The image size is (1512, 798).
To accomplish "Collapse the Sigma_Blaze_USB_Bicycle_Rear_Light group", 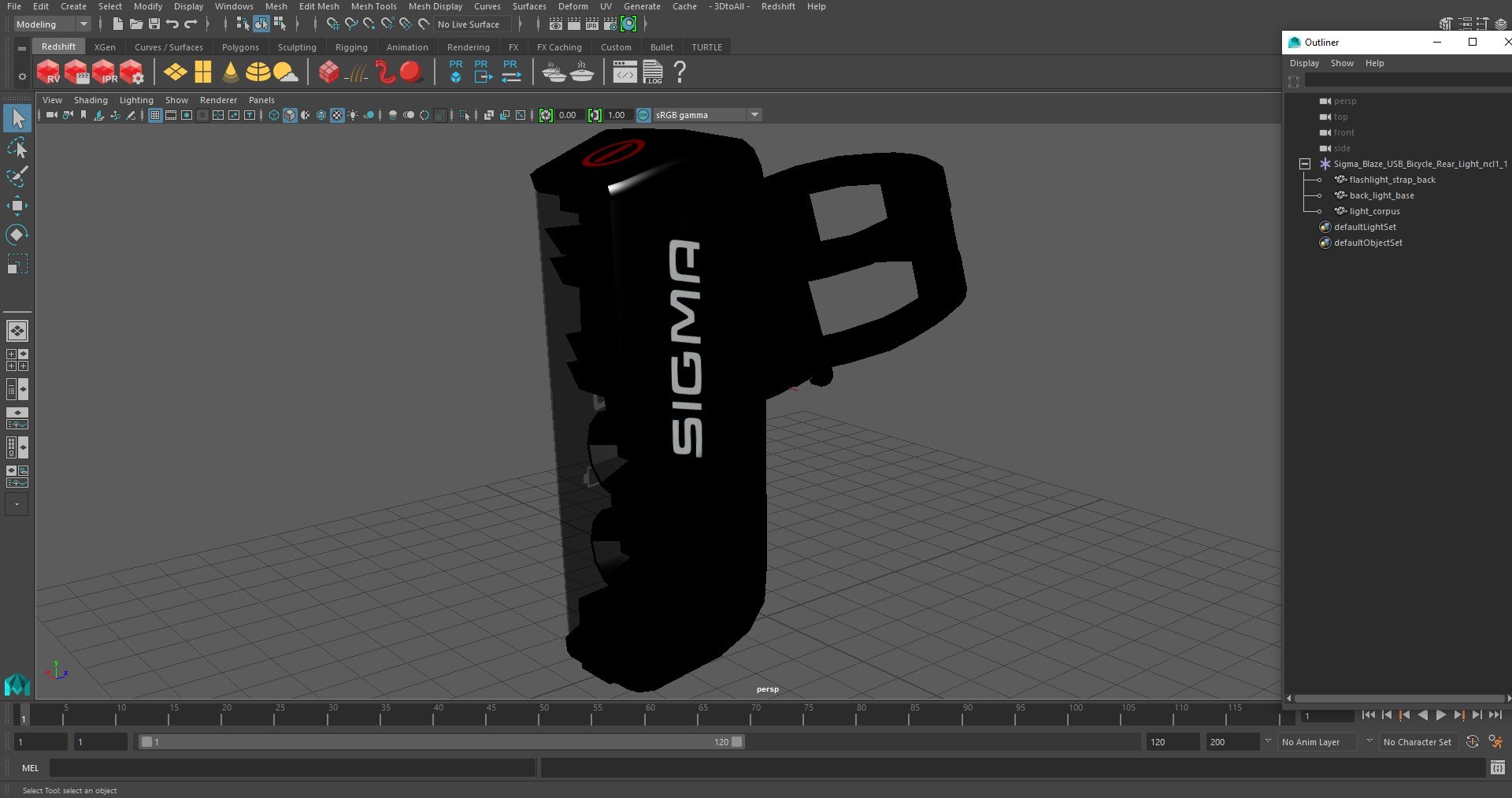I will [1305, 164].
